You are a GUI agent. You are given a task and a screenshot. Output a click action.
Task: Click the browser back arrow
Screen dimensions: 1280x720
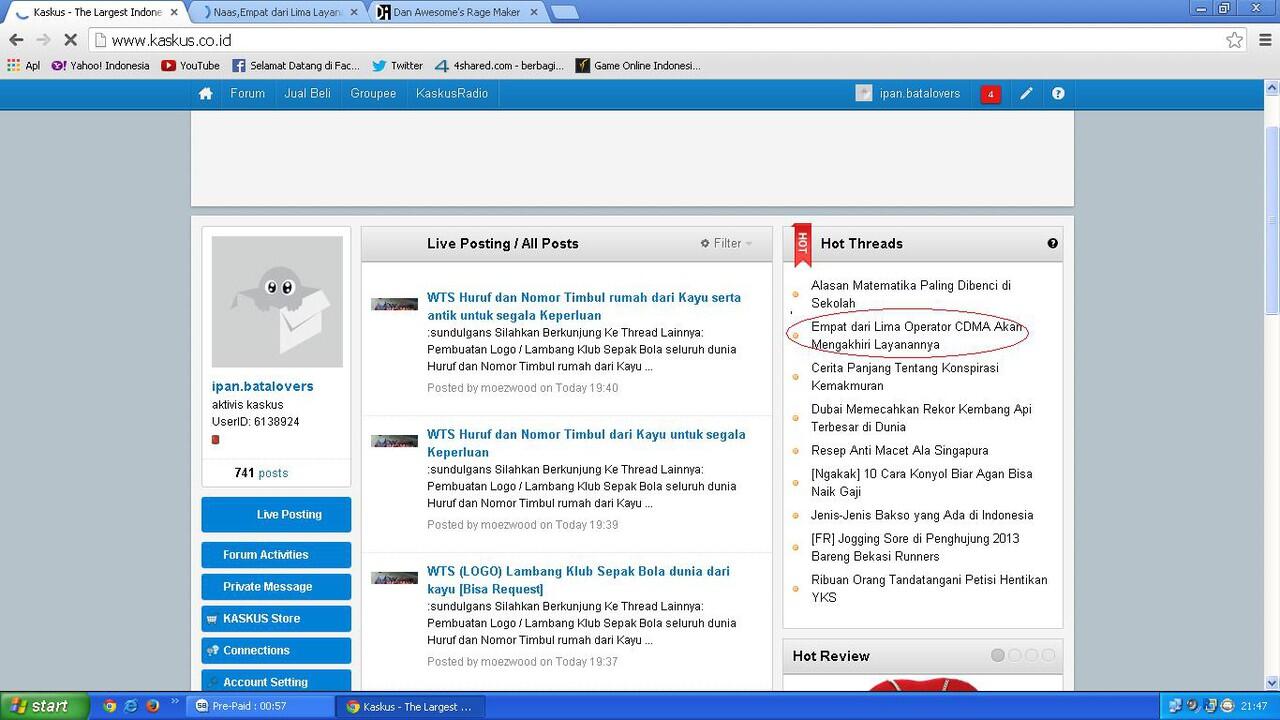[16, 40]
